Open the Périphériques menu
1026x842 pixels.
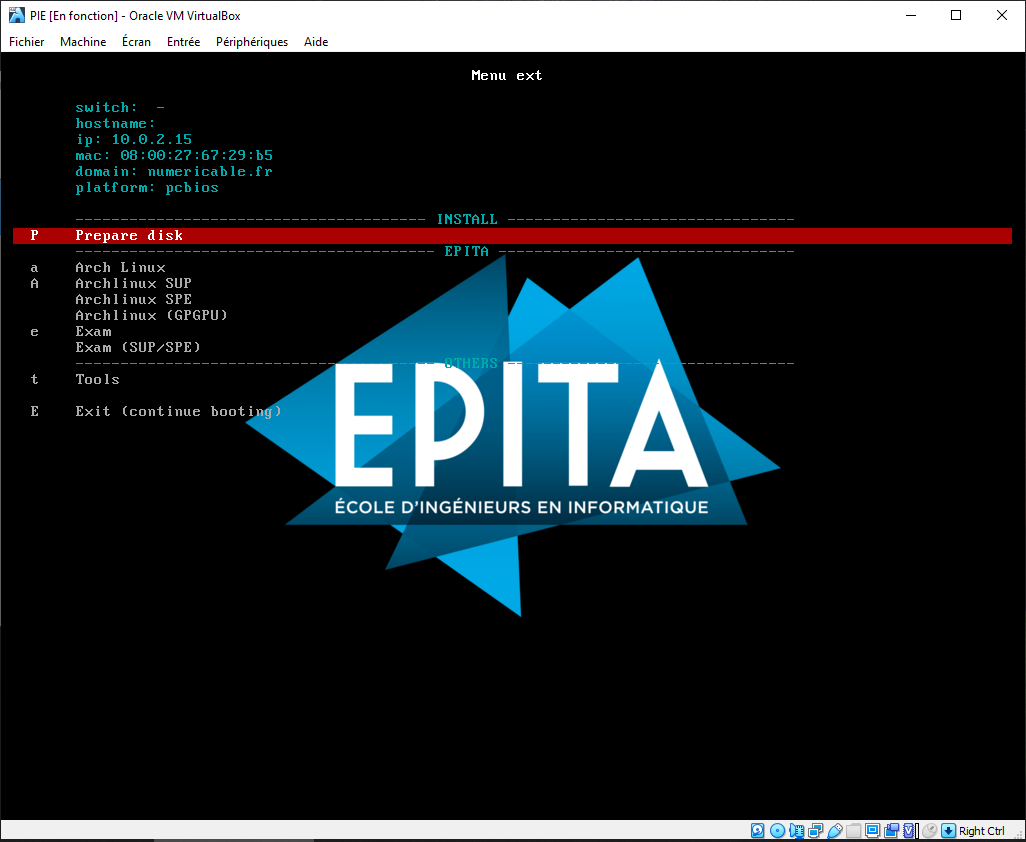coord(252,42)
